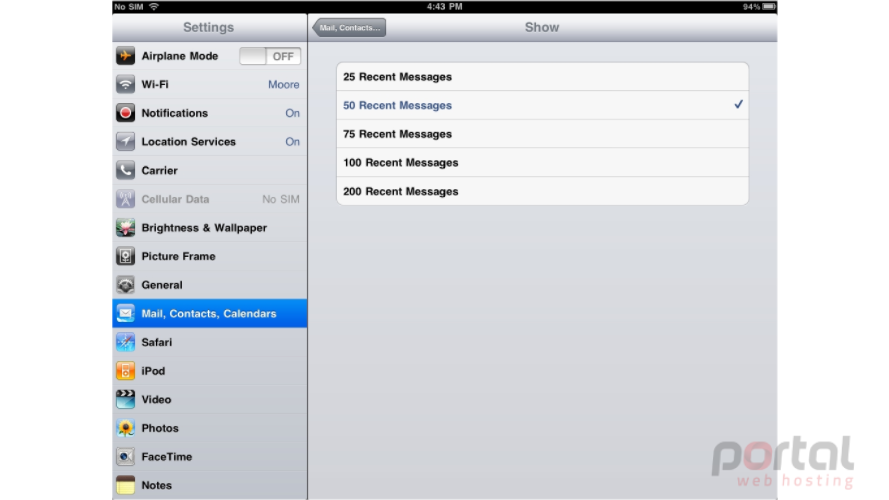Select 200 Recent Messages option
This screenshot has height=500, width=889.
[542, 191]
